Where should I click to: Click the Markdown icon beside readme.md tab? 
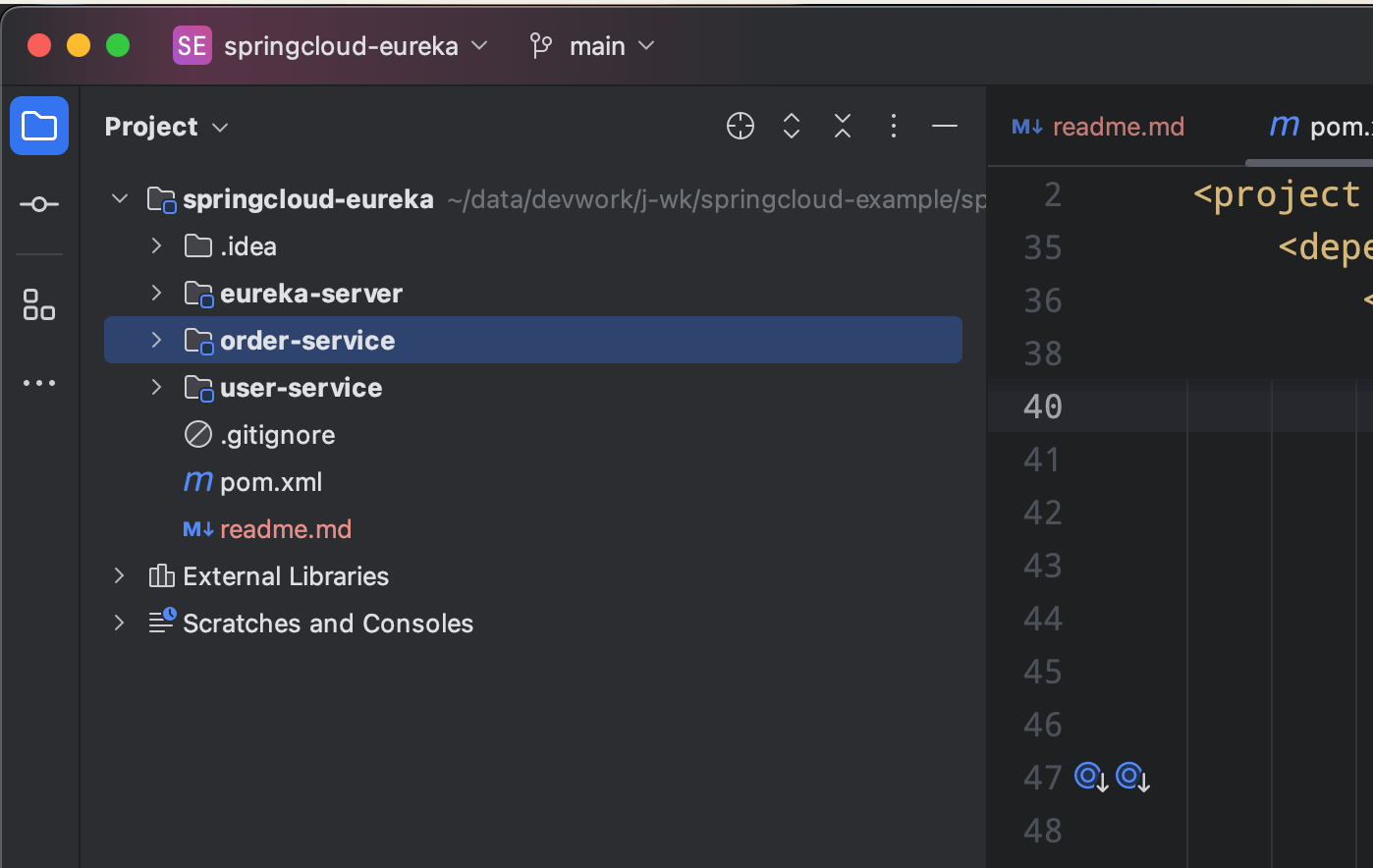(x=1025, y=126)
